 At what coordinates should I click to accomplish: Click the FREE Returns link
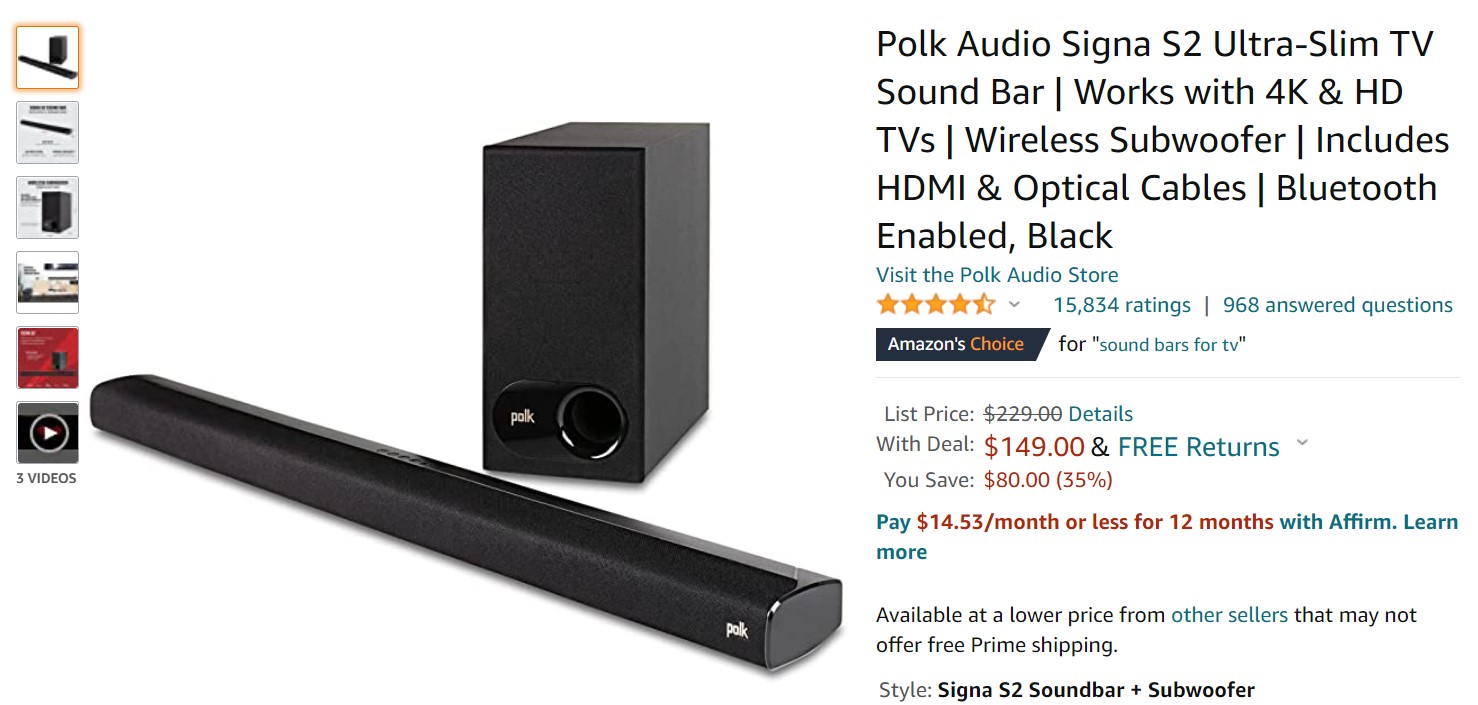tap(1199, 447)
